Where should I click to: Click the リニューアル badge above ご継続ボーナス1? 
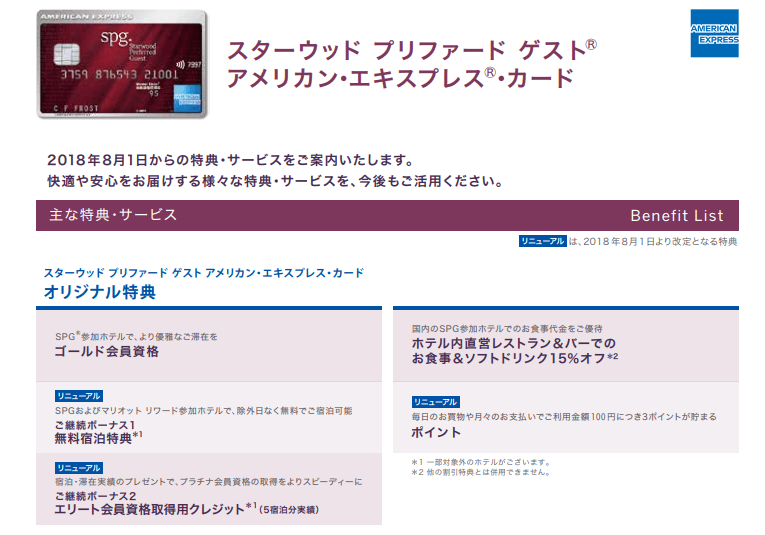[78, 396]
